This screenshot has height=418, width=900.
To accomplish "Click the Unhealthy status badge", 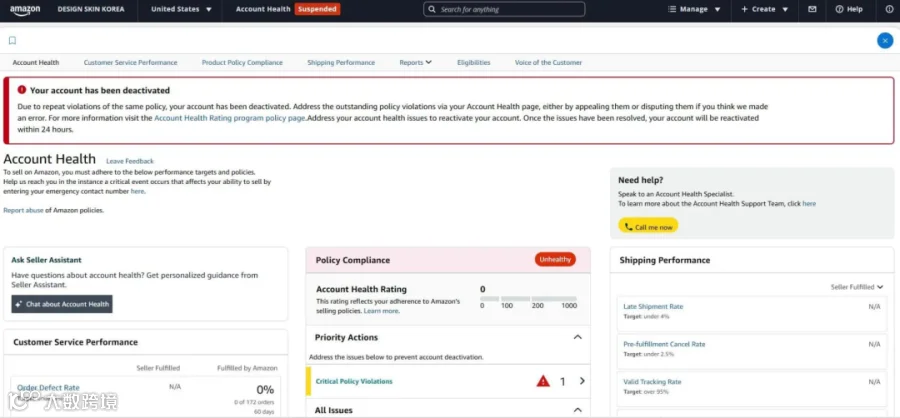I will click(x=555, y=260).
